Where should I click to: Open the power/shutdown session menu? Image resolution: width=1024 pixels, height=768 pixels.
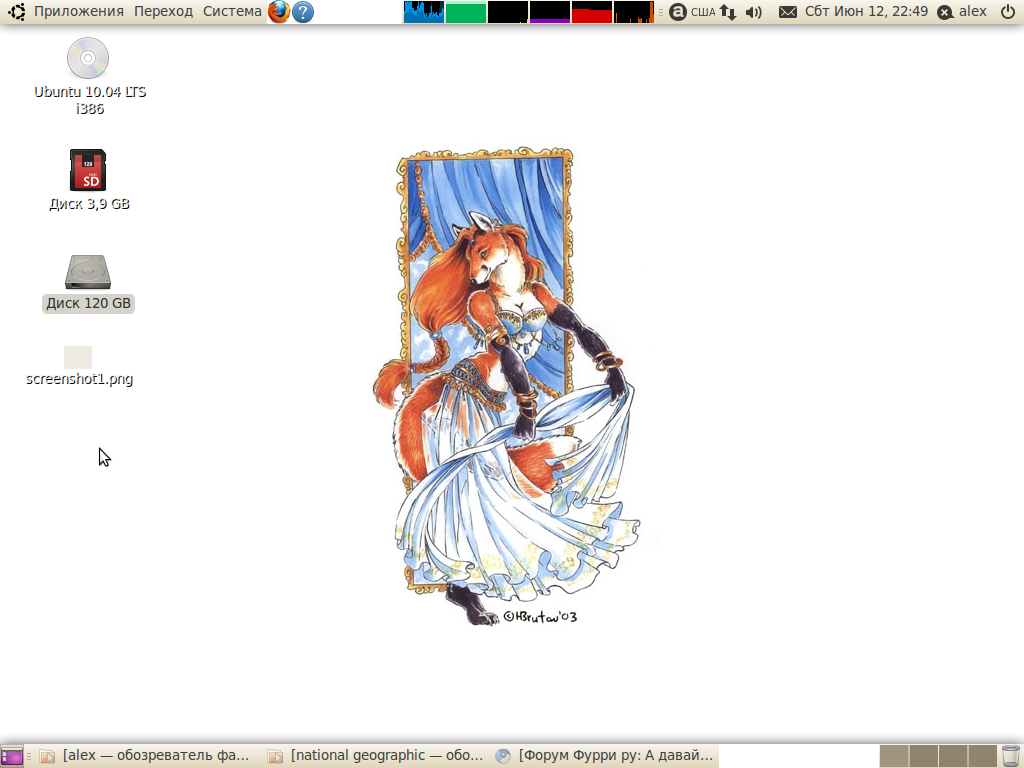coord(1007,12)
